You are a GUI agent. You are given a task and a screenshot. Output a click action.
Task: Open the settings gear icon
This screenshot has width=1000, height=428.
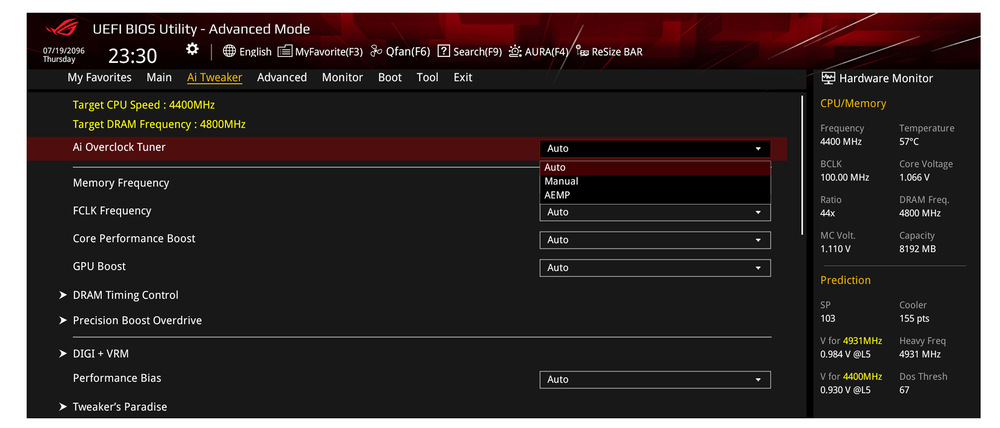tap(192, 50)
